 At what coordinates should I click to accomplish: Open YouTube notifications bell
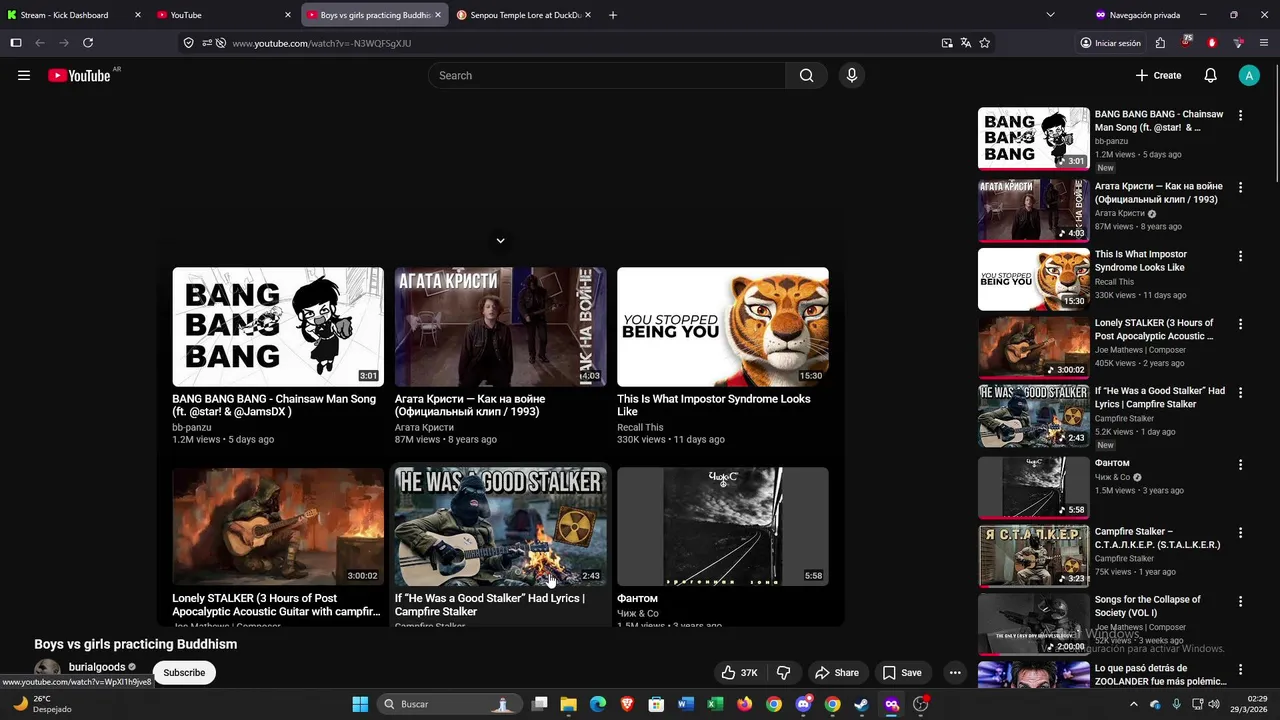(1210, 75)
